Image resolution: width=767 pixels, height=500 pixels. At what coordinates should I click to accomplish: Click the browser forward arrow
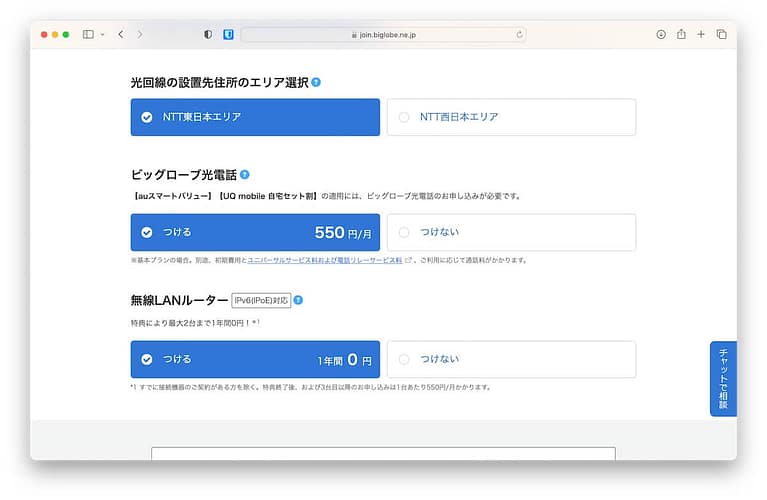click(140, 34)
